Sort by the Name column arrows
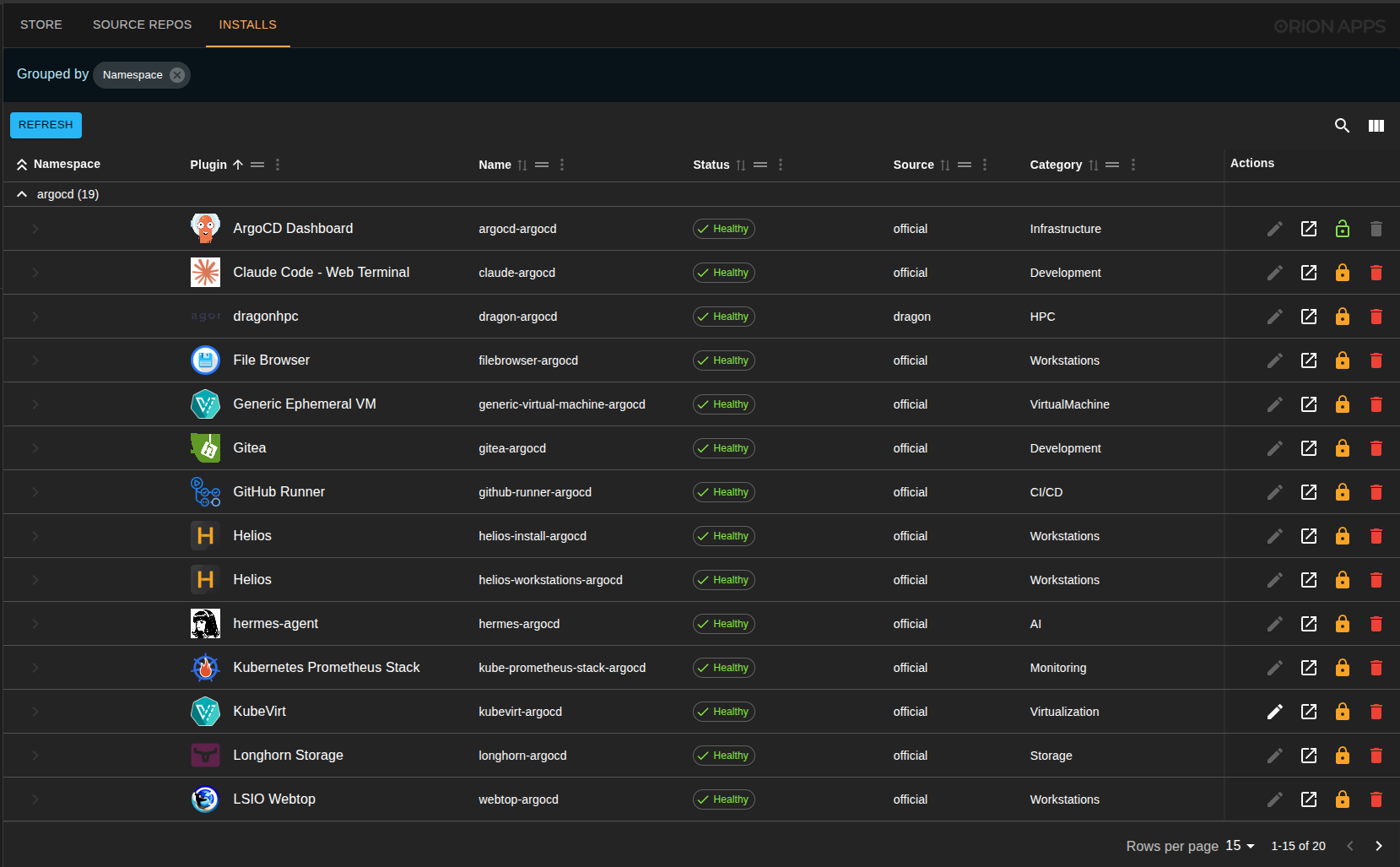 pos(522,165)
